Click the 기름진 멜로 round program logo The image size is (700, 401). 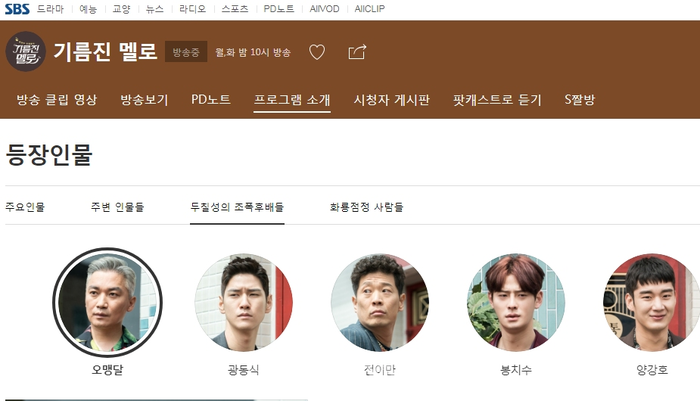click(x=25, y=51)
